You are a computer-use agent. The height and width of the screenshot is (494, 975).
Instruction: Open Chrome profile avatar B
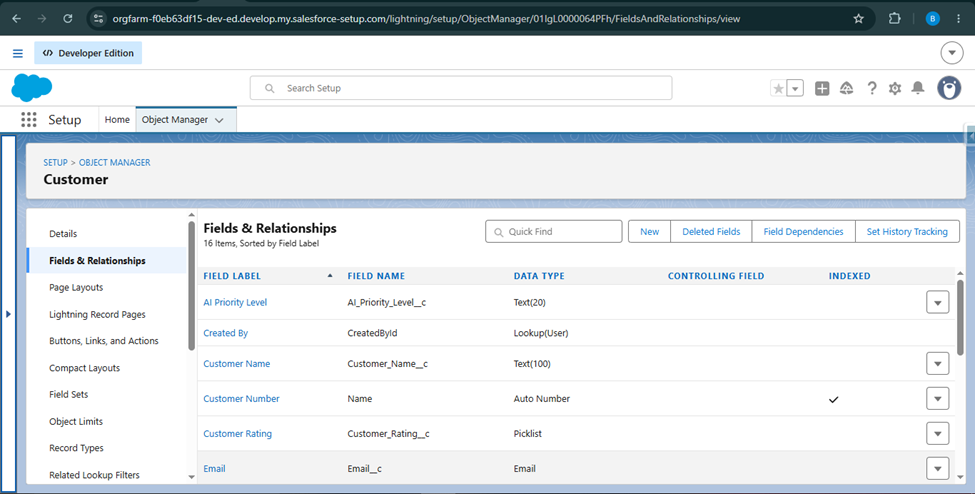tap(932, 19)
